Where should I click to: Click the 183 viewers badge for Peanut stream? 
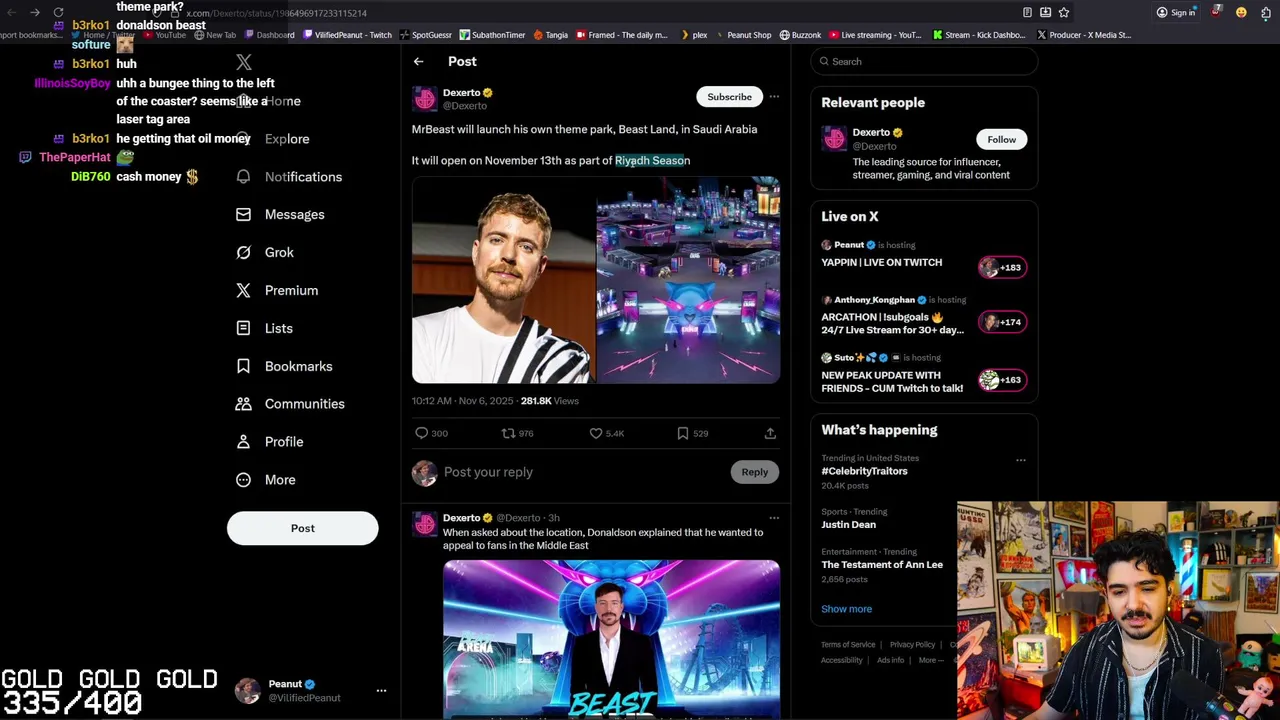[1001, 268]
